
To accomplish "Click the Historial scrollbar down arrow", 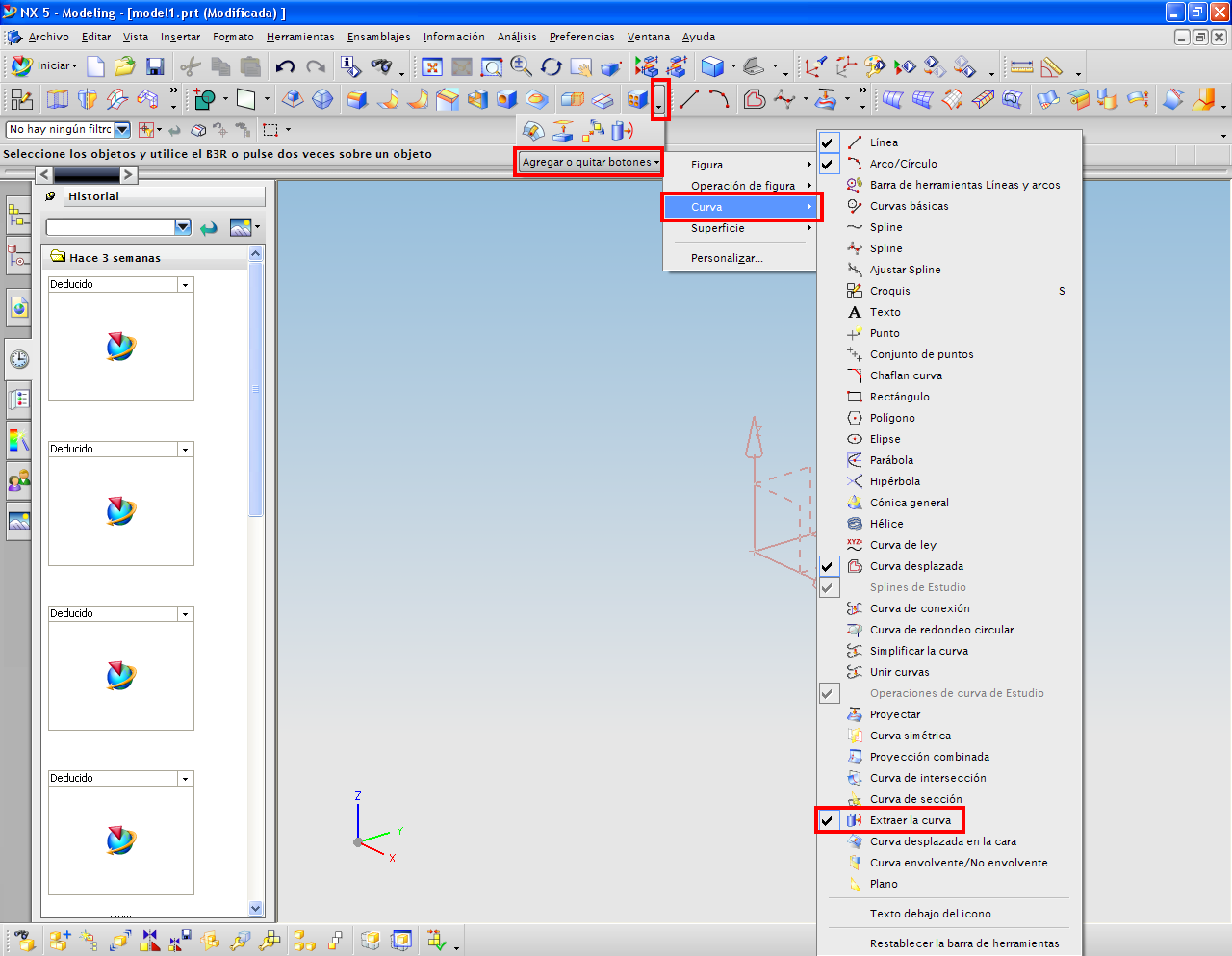I will click(255, 908).
